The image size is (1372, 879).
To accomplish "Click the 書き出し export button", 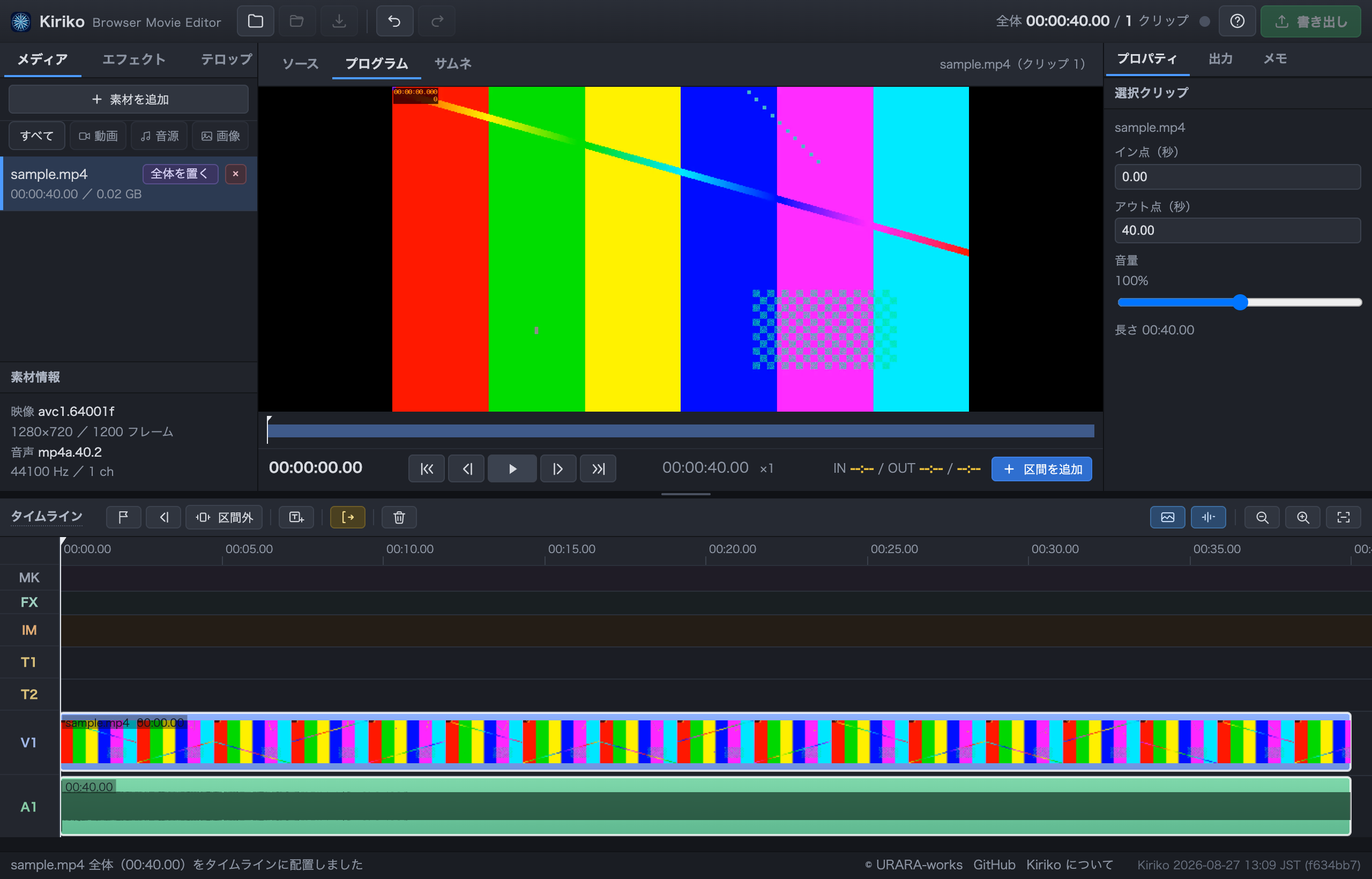I will tap(1310, 21).
